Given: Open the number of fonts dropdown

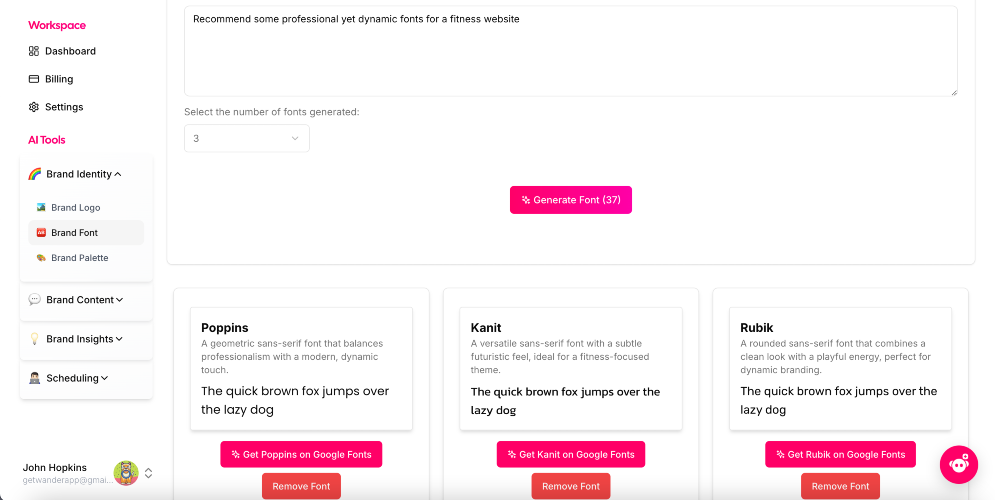Looking at the screenshot, I should [247, 138].
